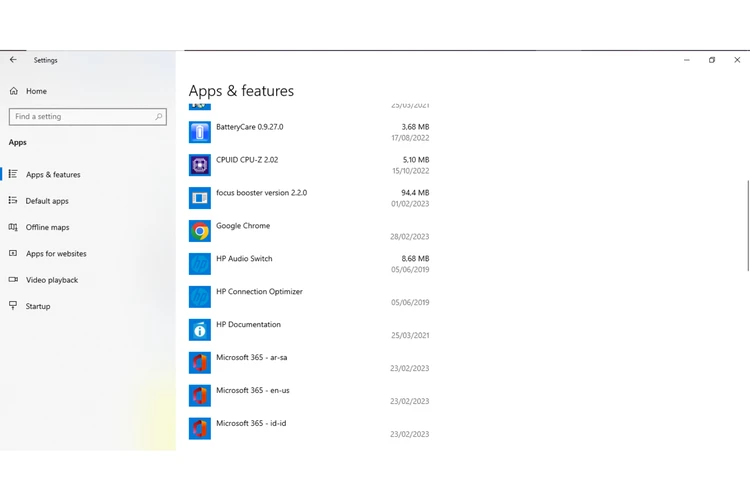Viewport: 750px width, 500px height.
Task: Go back using the back arrow
Action: [13, 60]
